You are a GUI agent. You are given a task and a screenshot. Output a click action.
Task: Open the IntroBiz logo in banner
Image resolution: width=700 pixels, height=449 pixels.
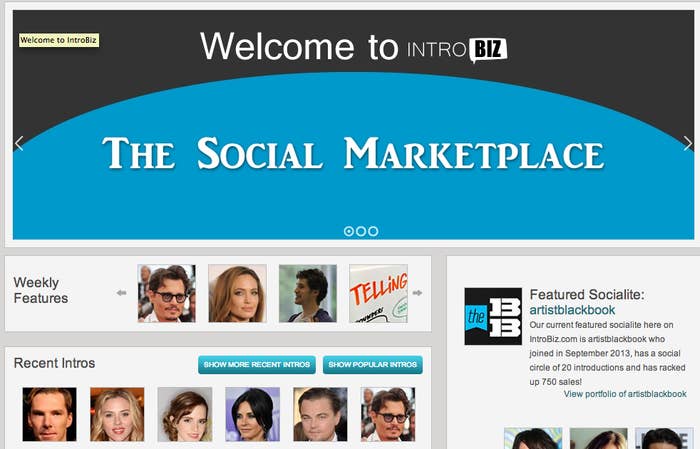pyautogui.click(x=457, y=50)
